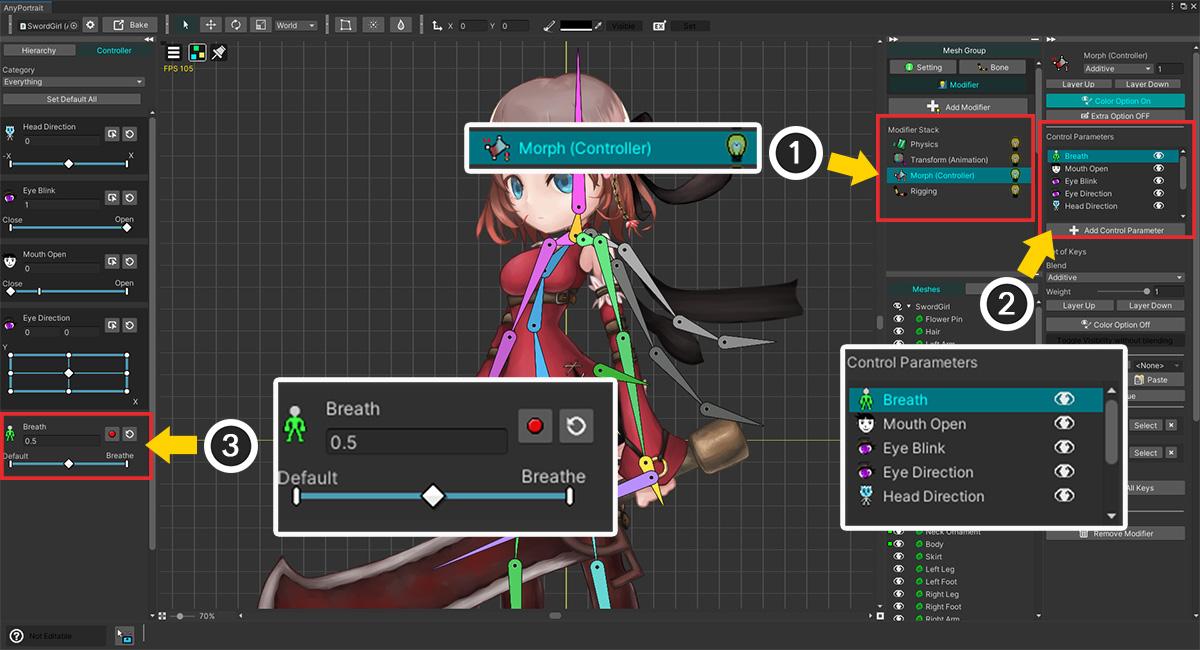
Task: Click the Head Direction slider track
Action: [x=68, y=163]
